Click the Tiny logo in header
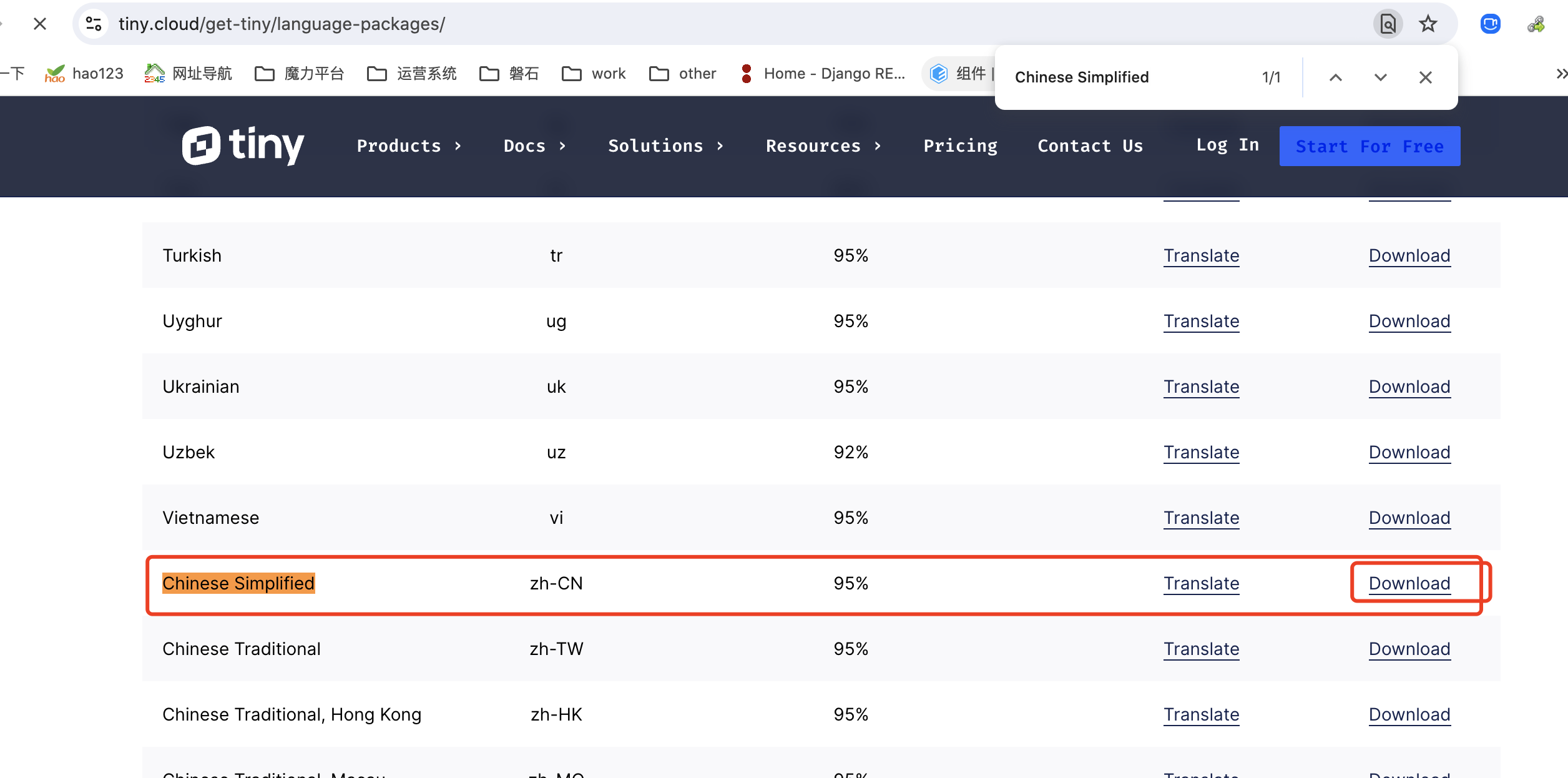The height and width of the screenshot is (778, 1568). point(243,145)
